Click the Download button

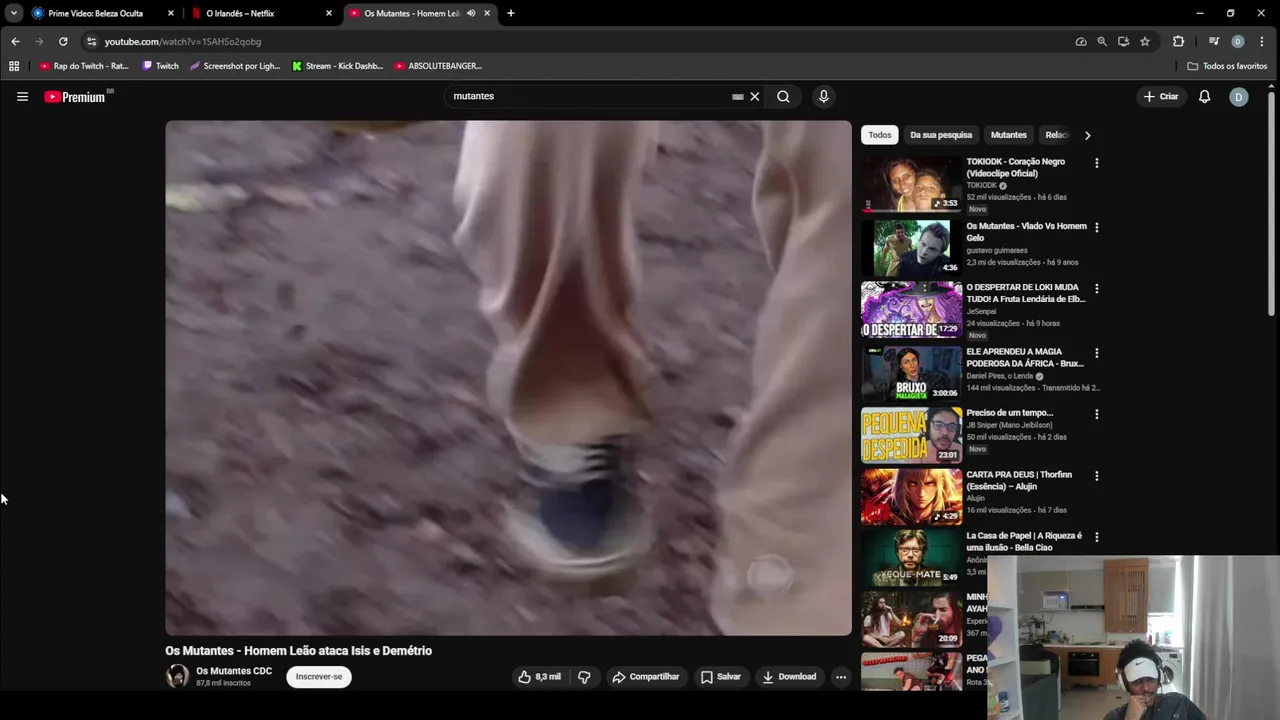789,677
